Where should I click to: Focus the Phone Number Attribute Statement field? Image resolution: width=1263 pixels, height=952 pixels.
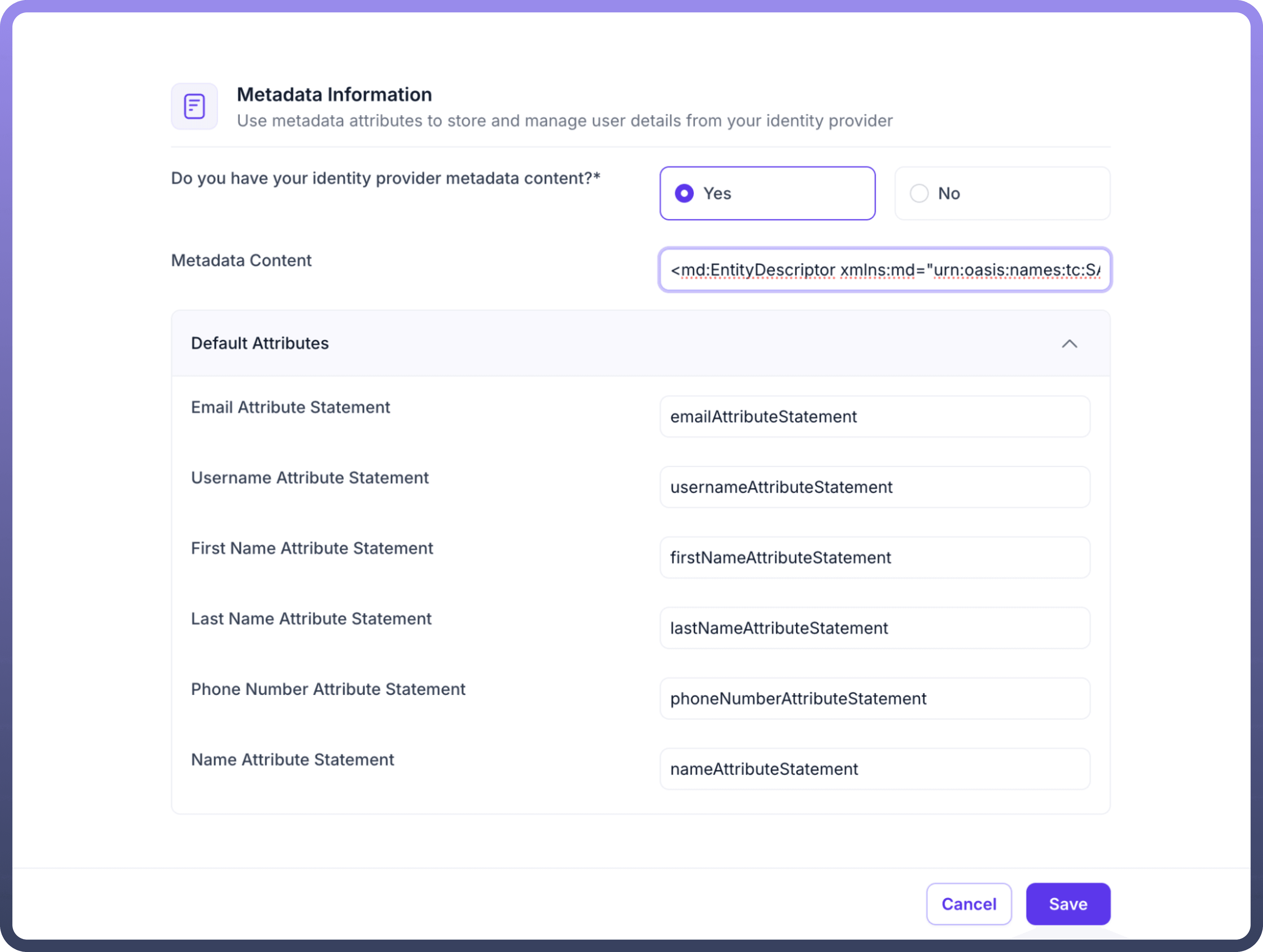874,698
